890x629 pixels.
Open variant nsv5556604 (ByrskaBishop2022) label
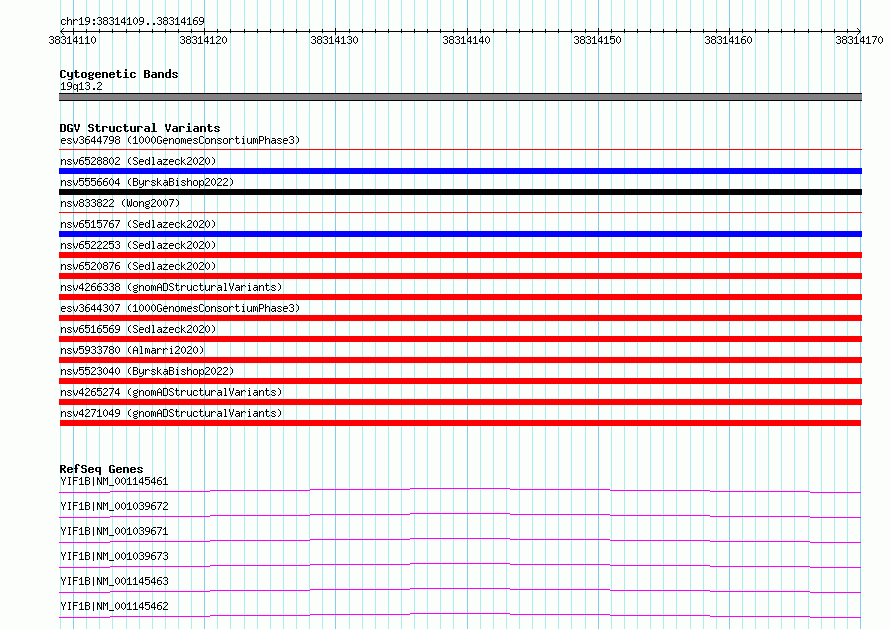(147, 182)
